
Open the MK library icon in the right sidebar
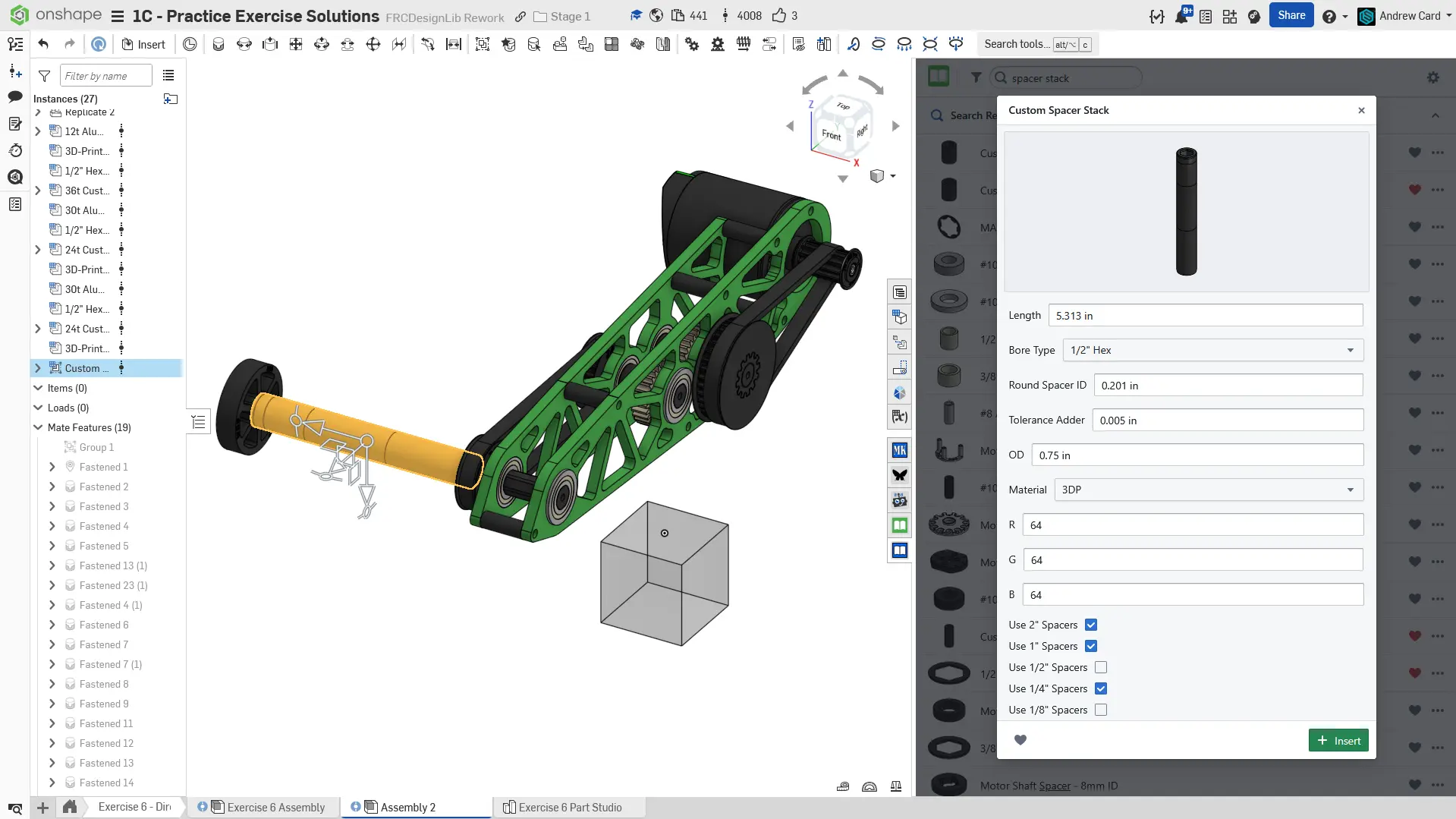click(x=900, y=450)
